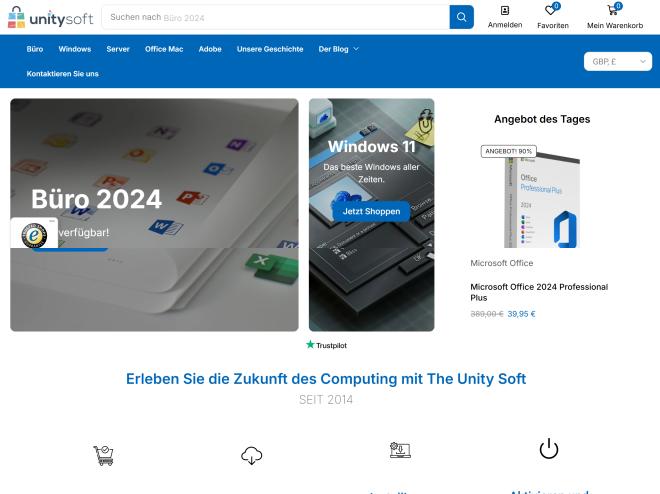Open the Adobe menu item
The height and width of the screenshot is (494, 660).
210,49
